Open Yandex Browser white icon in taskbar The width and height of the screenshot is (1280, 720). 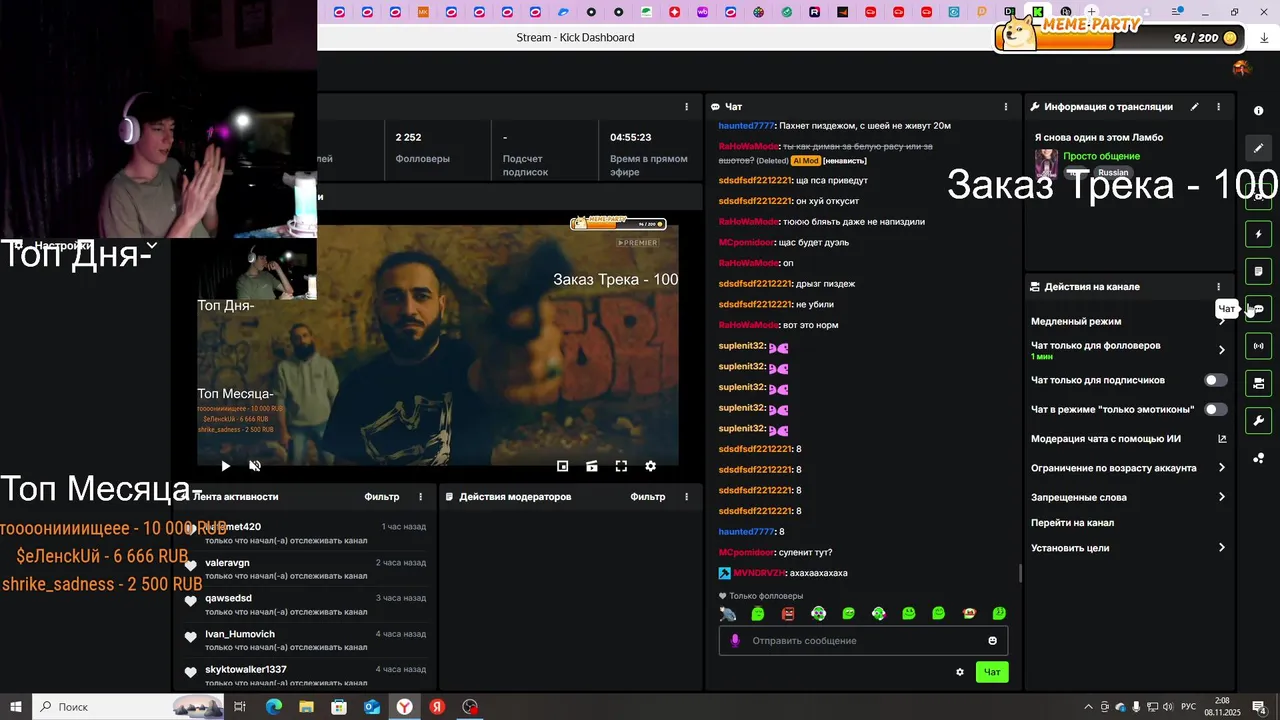click(405, 707)
